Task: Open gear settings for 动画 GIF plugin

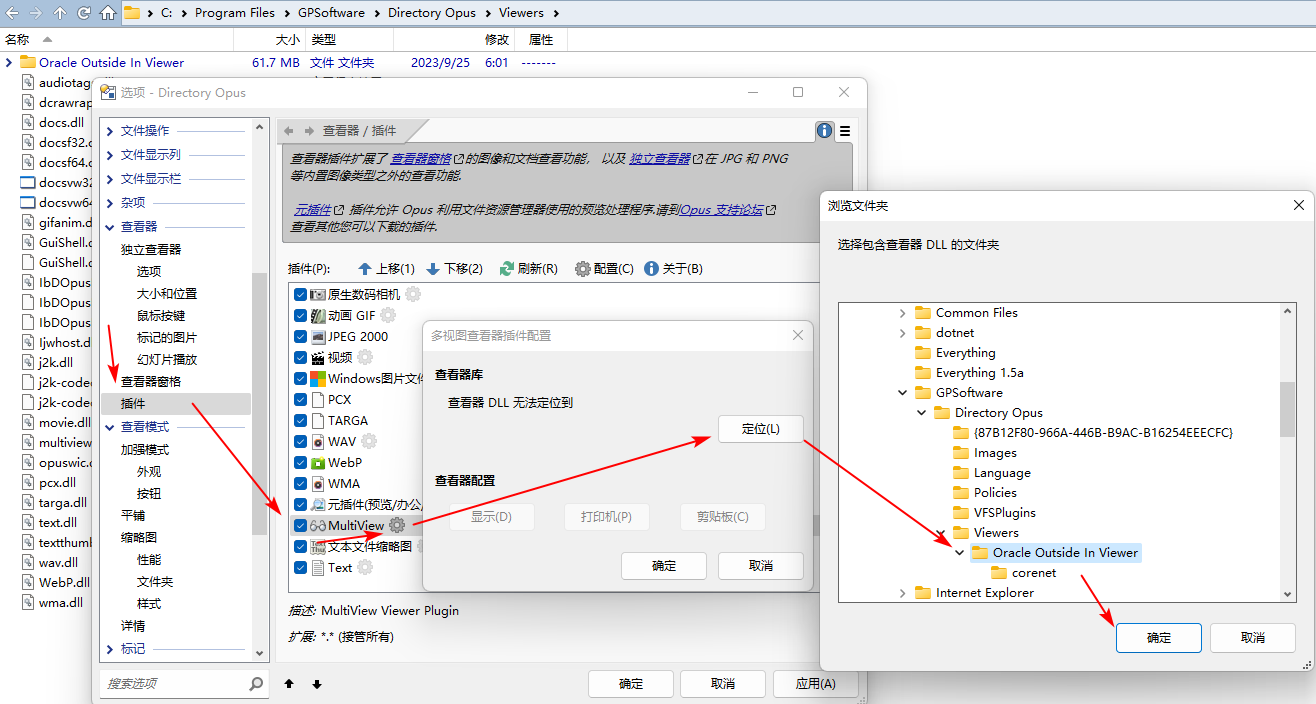Action: 388,315
